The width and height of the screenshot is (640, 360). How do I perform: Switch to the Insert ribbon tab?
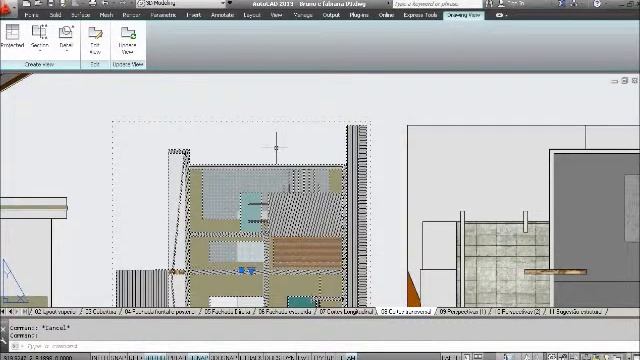[x=193, y=15]
